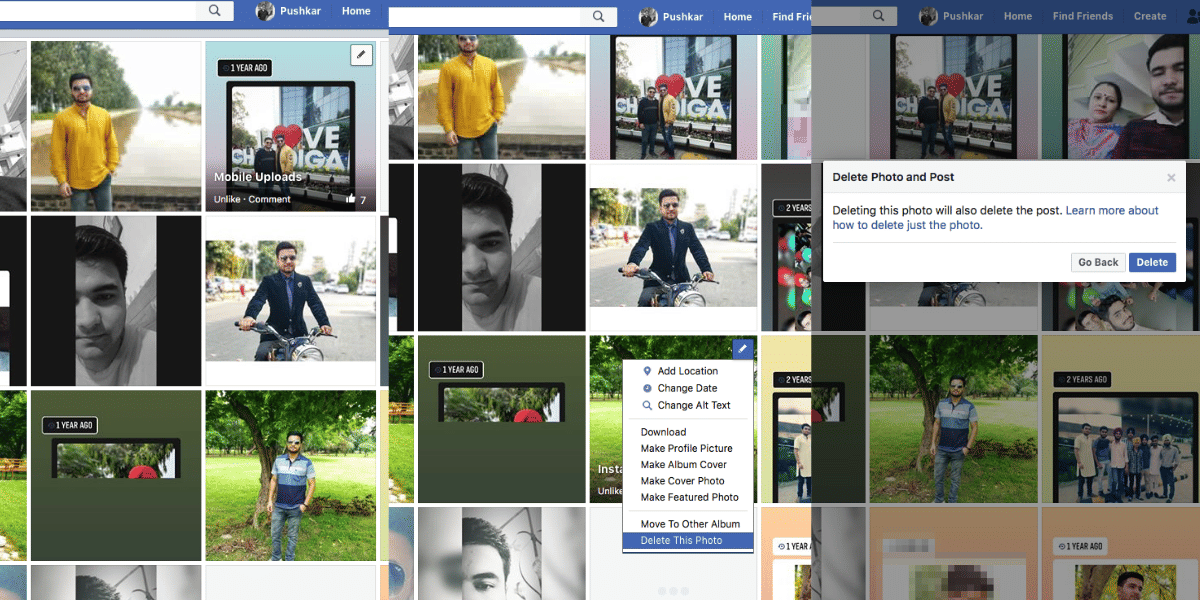Click the pencil edit icon on the park photo
Viewport: 1200px width, 600px height.
pyautogui.click(x=742, y=349)
